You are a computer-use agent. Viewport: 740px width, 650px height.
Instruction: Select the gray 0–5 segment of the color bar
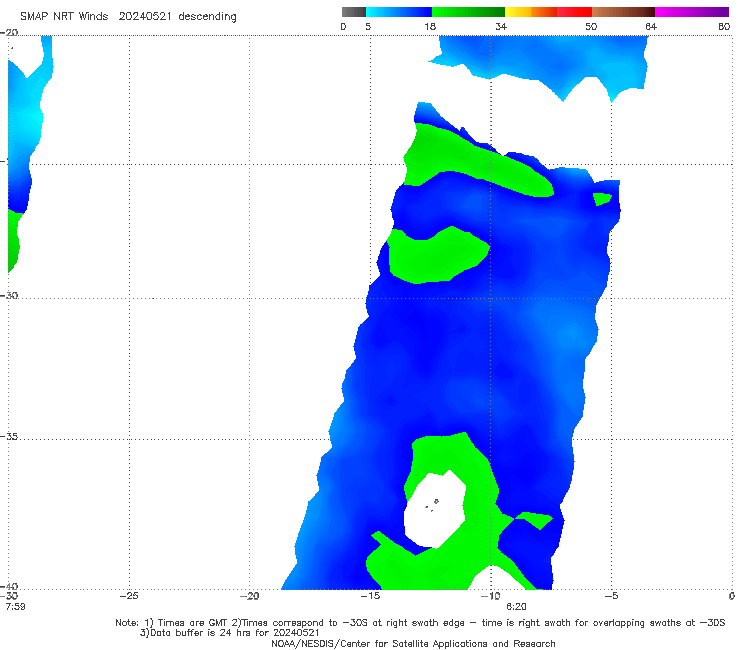[x=354, y=12]
